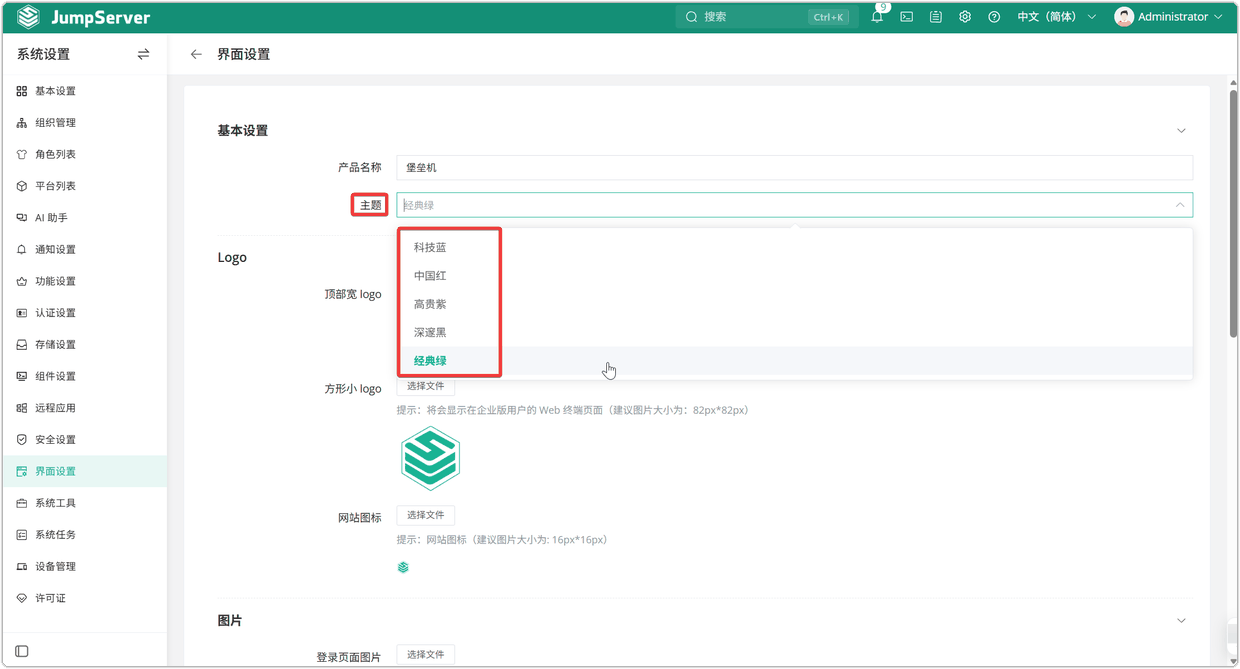The height and width of the screenshot is (669, 1240).
Task: Click the 组织管理 hierarchy icon
Action: coord(22,123)
